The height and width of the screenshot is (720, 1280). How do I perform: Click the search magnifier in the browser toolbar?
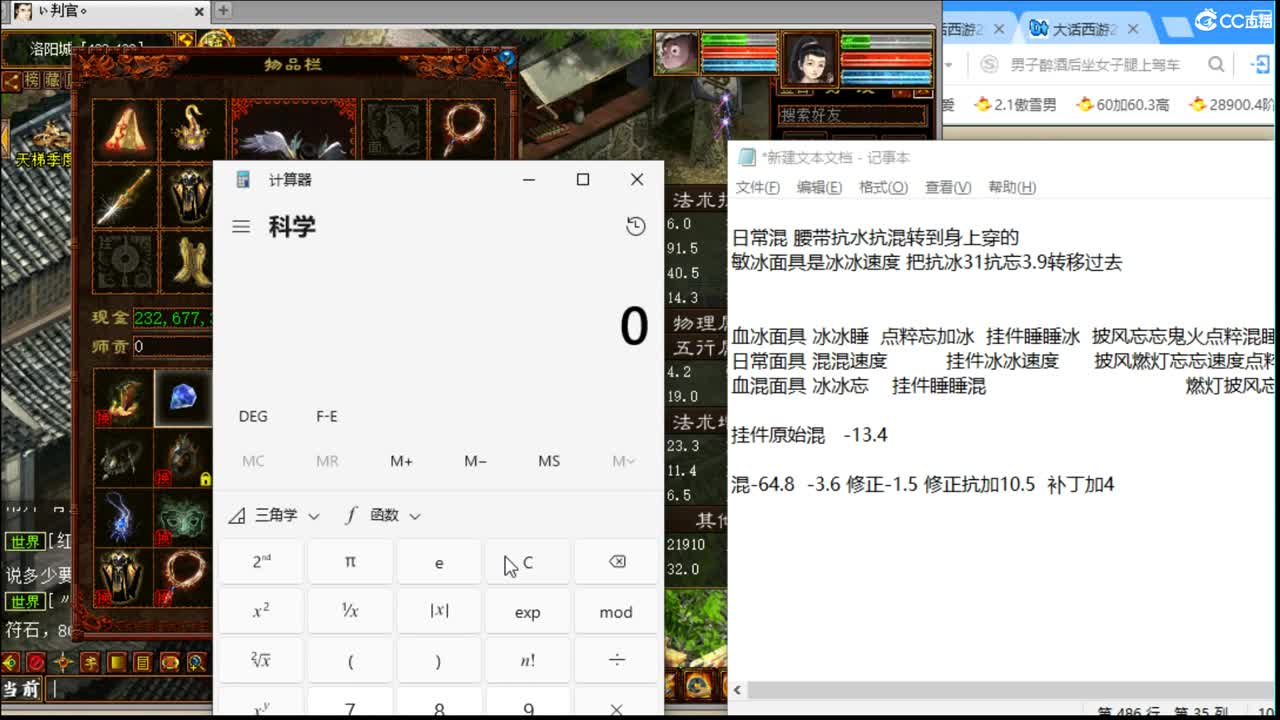tap(1214, 63)
